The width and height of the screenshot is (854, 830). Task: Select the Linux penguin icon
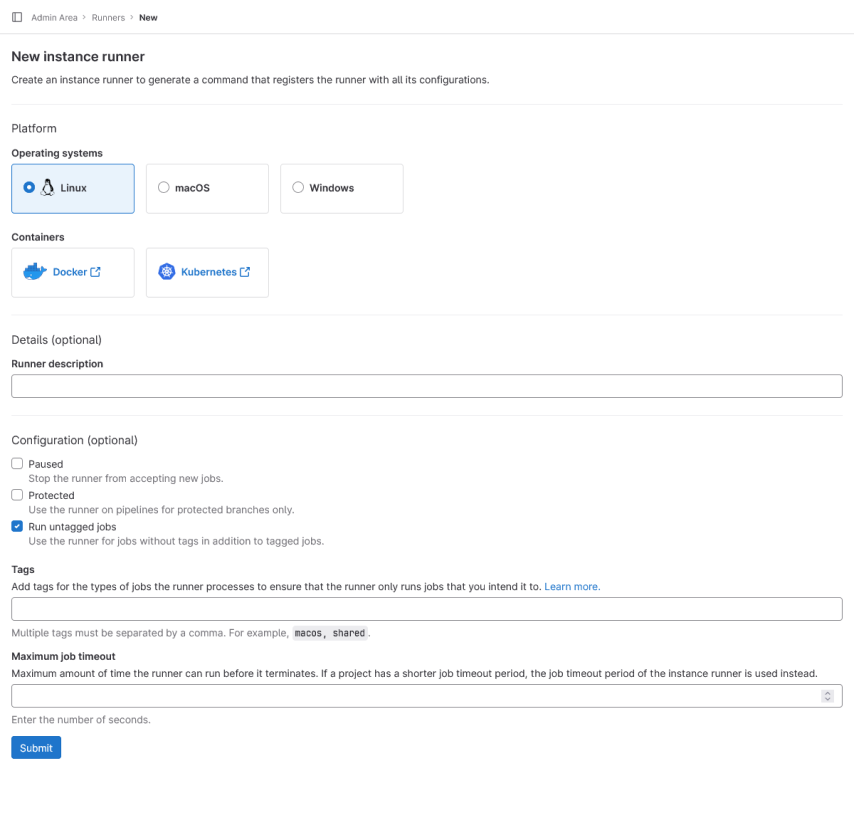coord(47,188)
